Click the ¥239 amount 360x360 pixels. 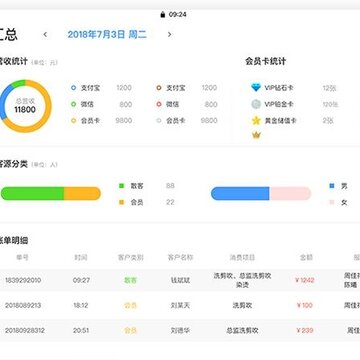[x=305, y=331]
